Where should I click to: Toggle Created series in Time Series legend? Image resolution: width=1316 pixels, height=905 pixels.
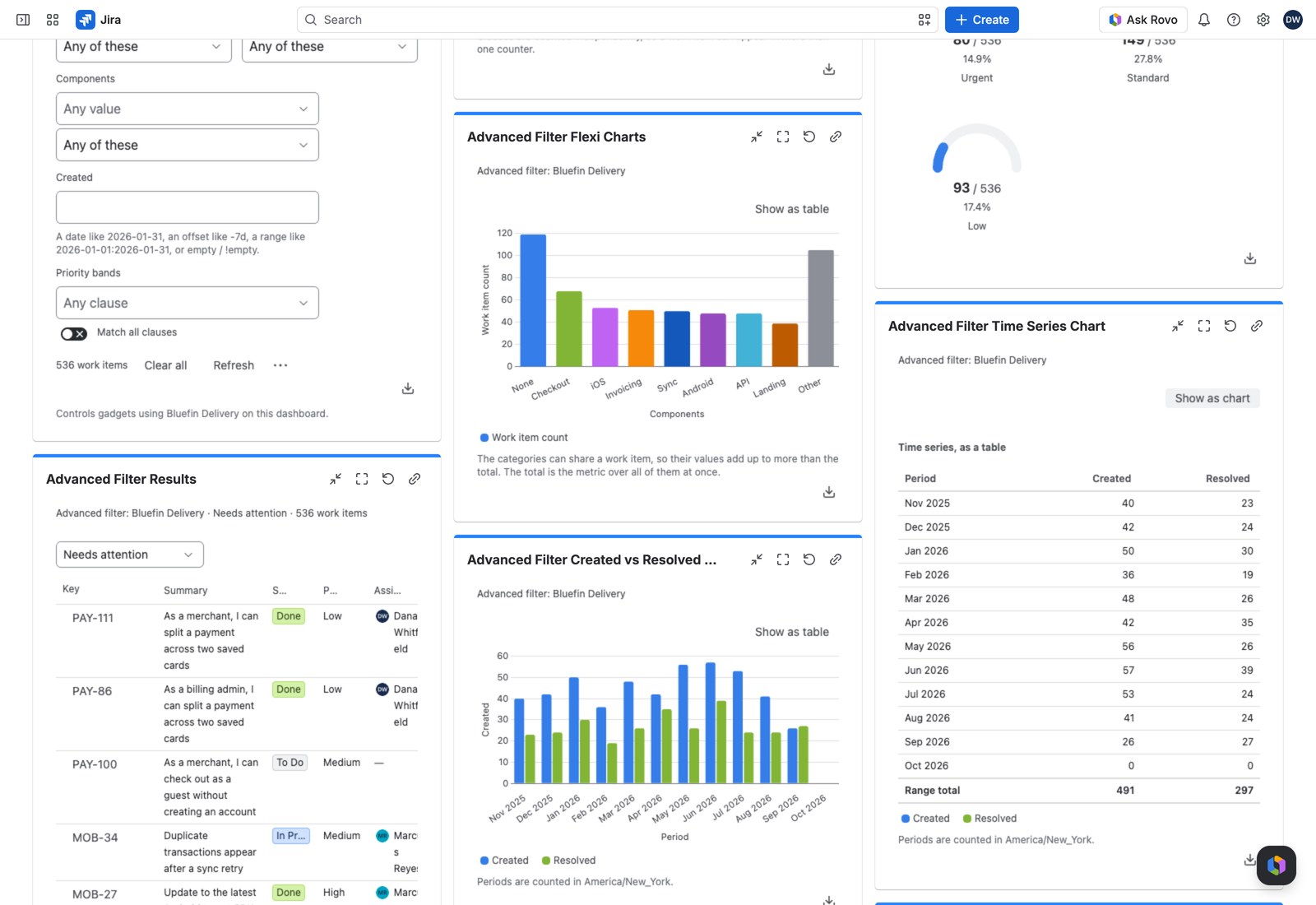[925, 819]
